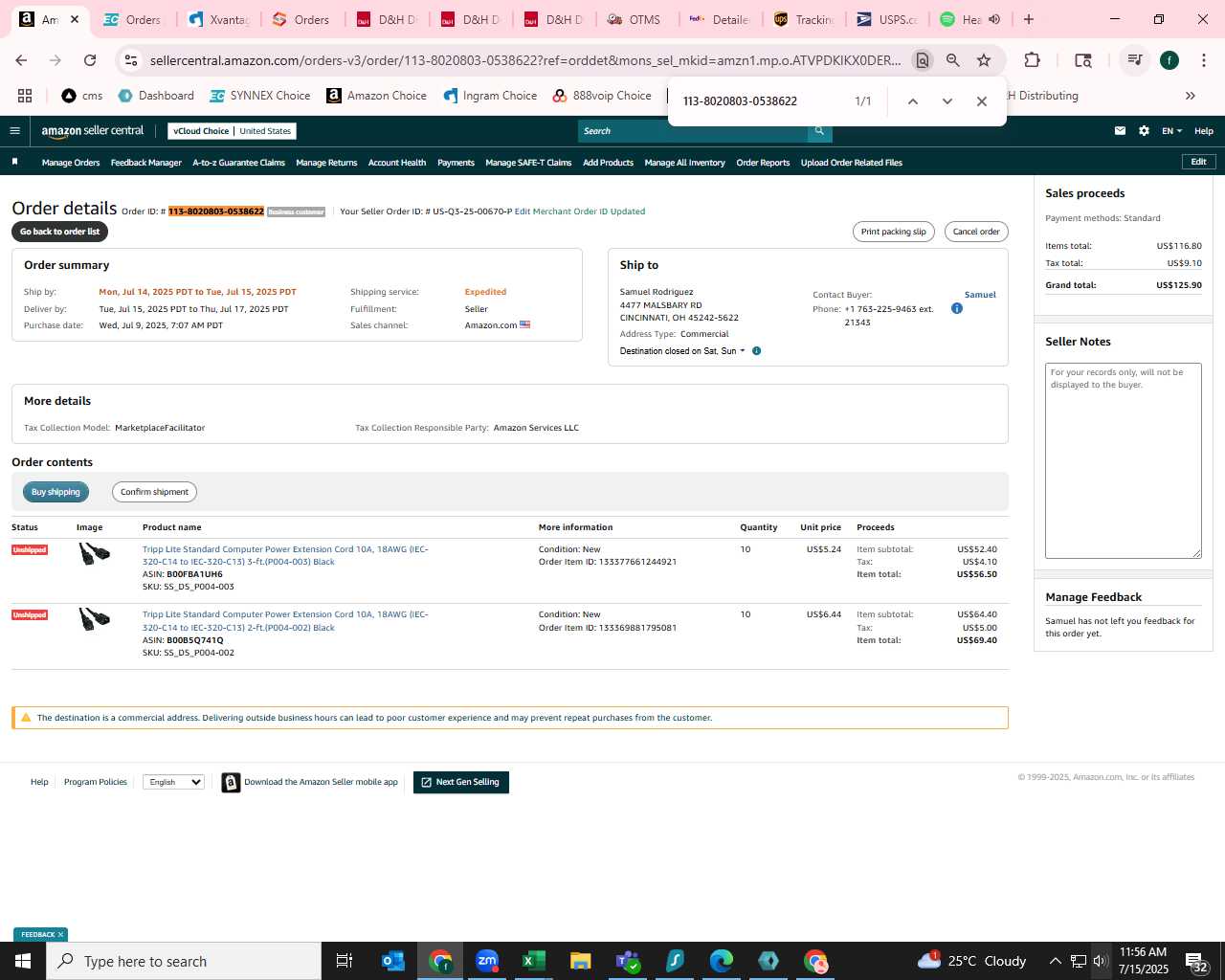Click the Windows taskbar search box

[184, 961]
